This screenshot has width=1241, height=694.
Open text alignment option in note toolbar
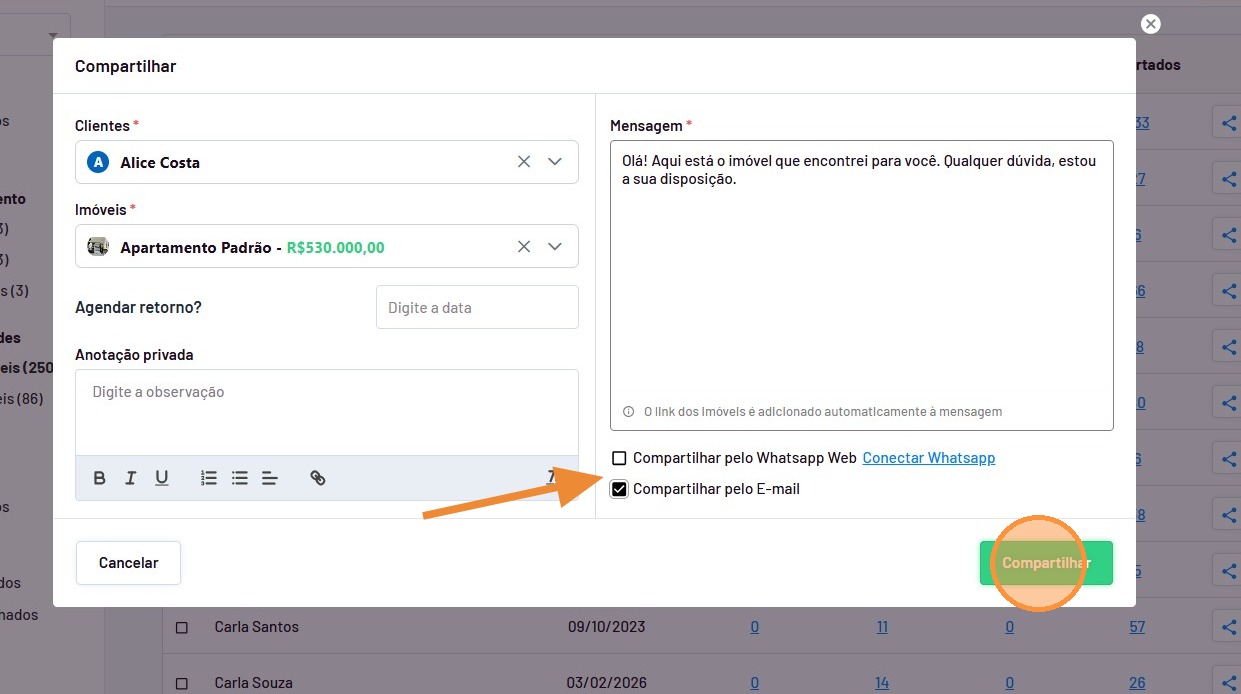(x=270, y=478)
